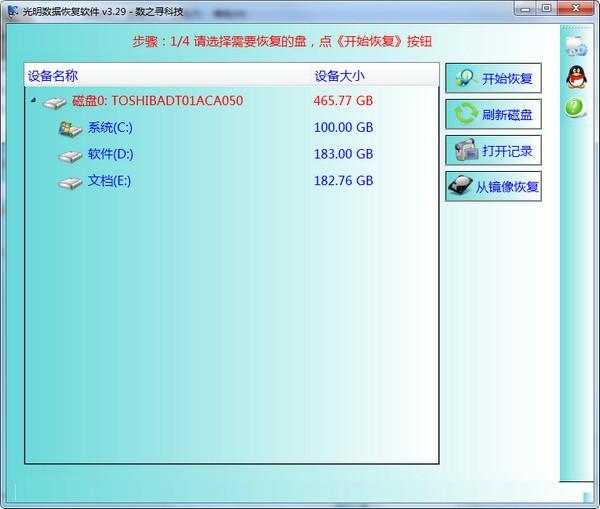The height and width of the screenshot is (509, 600).
Task: Click the magnifier icon on 开始恢复
Action: (x=466, y=78)
